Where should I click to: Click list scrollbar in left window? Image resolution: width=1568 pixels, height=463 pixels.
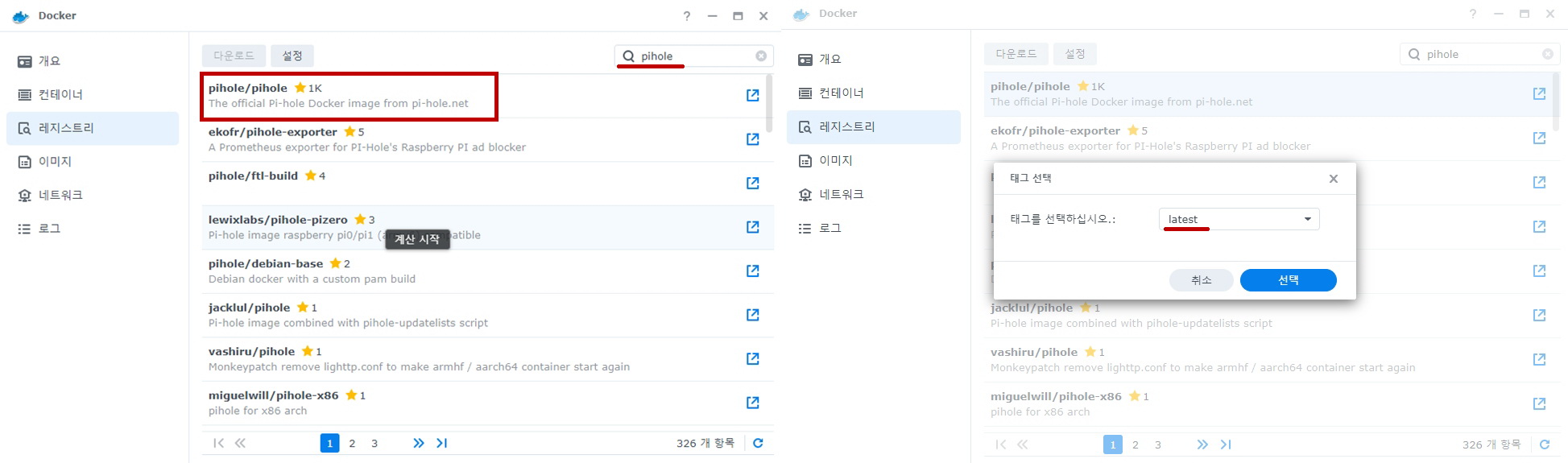769,105
